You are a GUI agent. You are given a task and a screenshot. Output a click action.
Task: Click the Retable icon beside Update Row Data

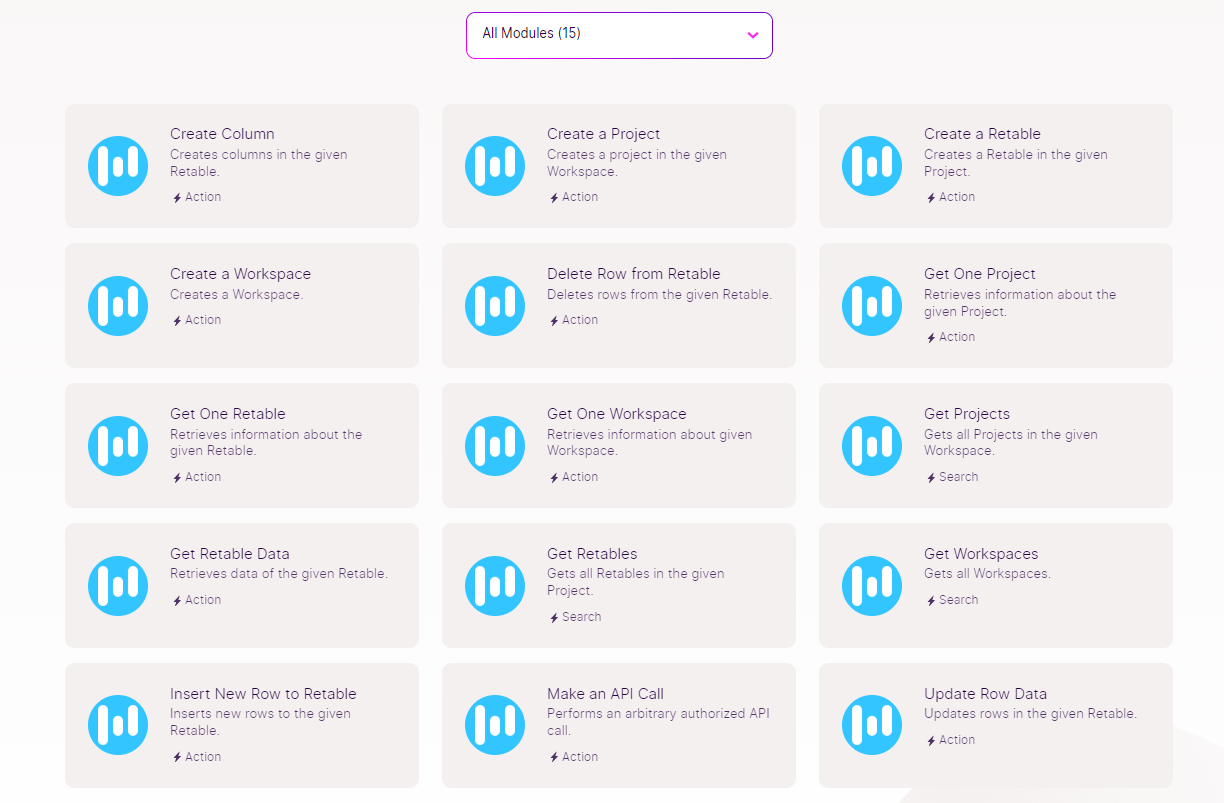point(872,725)
